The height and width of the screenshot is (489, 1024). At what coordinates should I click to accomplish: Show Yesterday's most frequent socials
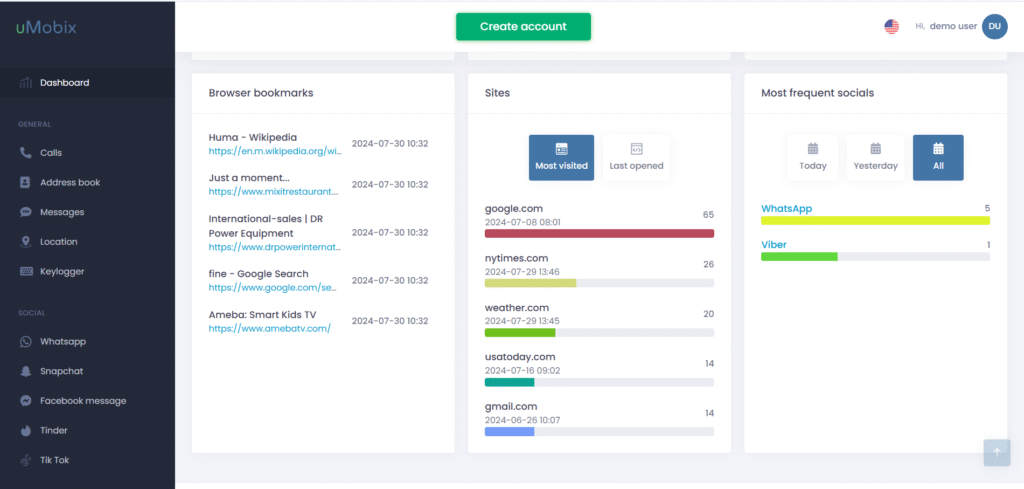(875, 157)
